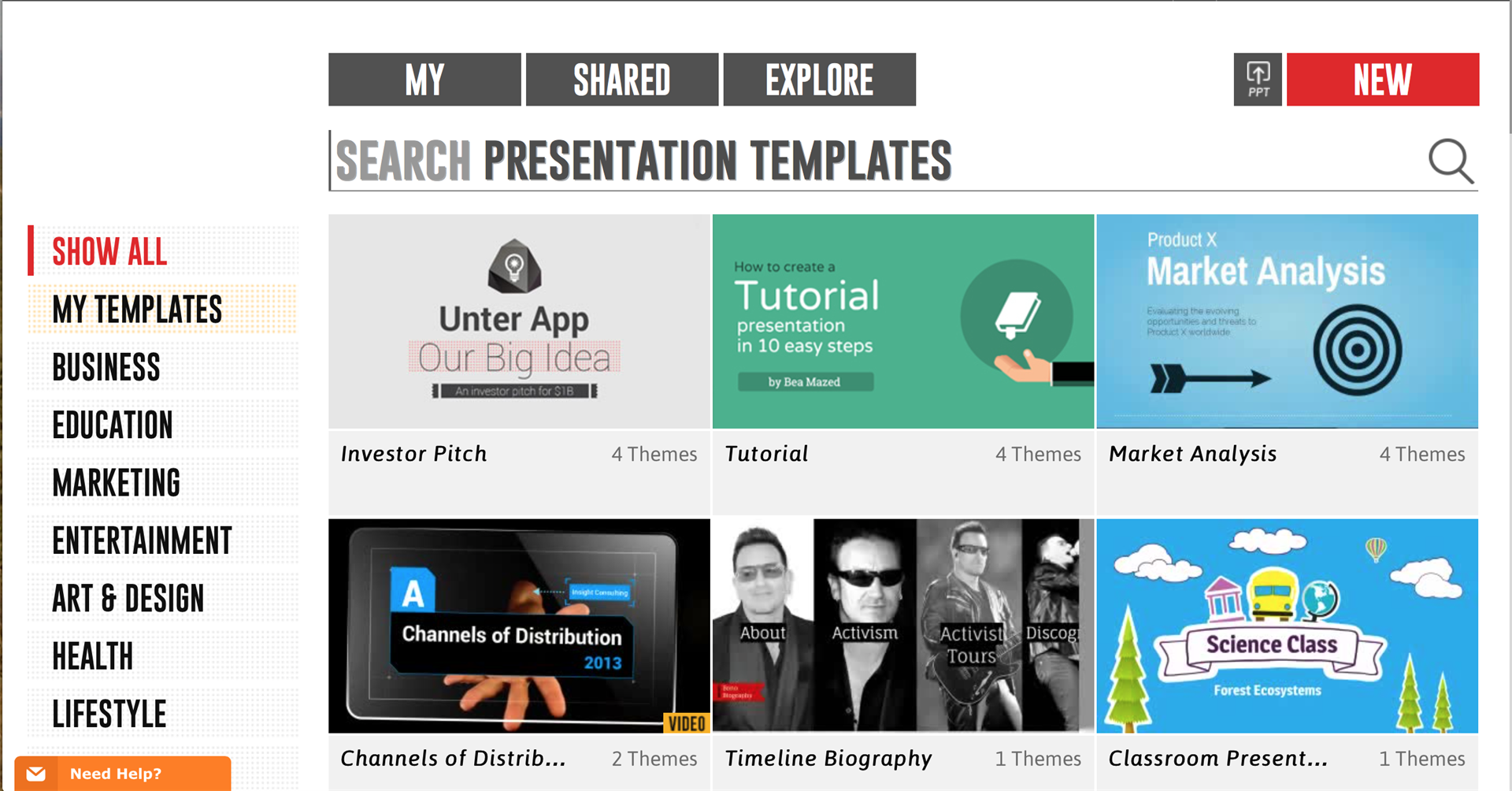
Task: Click 4 Themes beside Investor Pitch
Action: (x=654, y=455)
